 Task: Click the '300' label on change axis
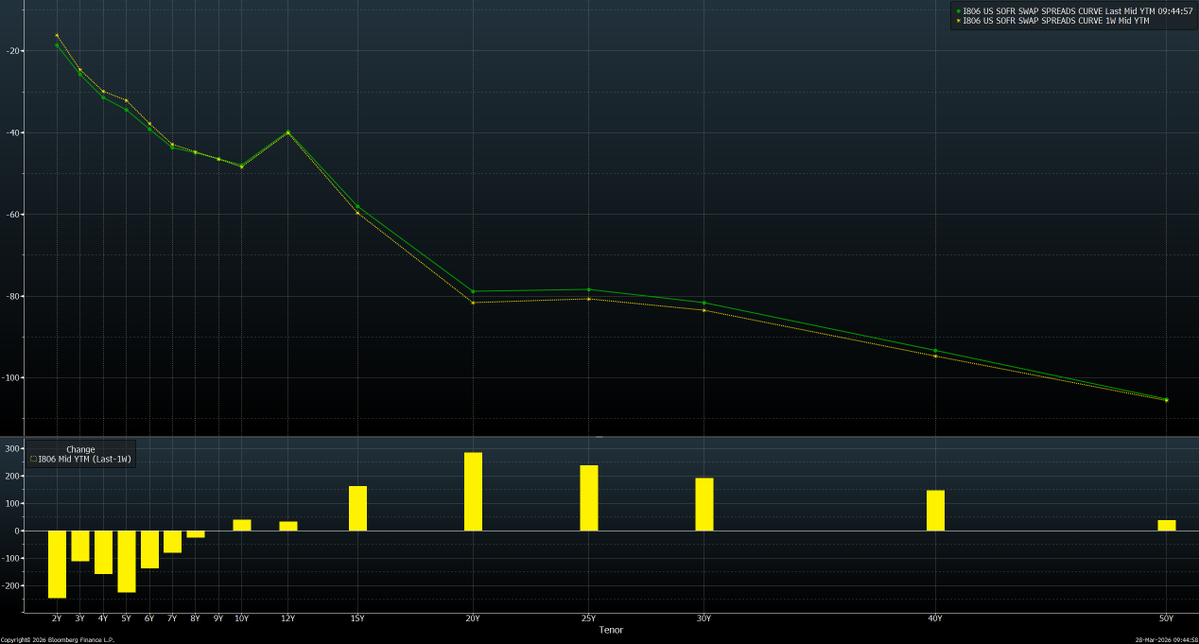click(13, 449)
